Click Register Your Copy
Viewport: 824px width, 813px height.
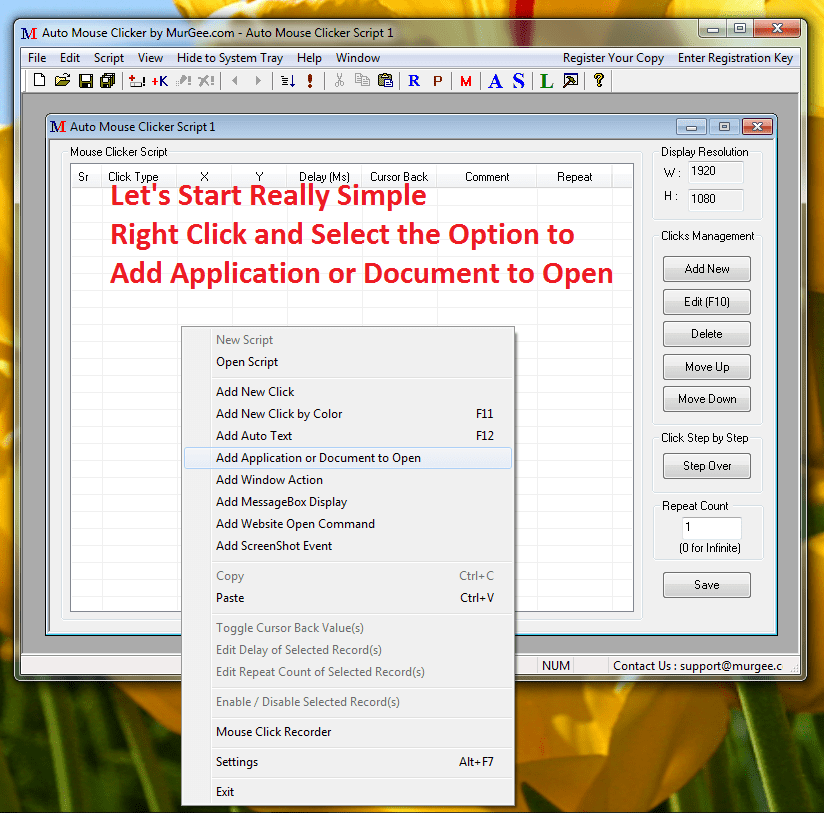tap(613, 57)
